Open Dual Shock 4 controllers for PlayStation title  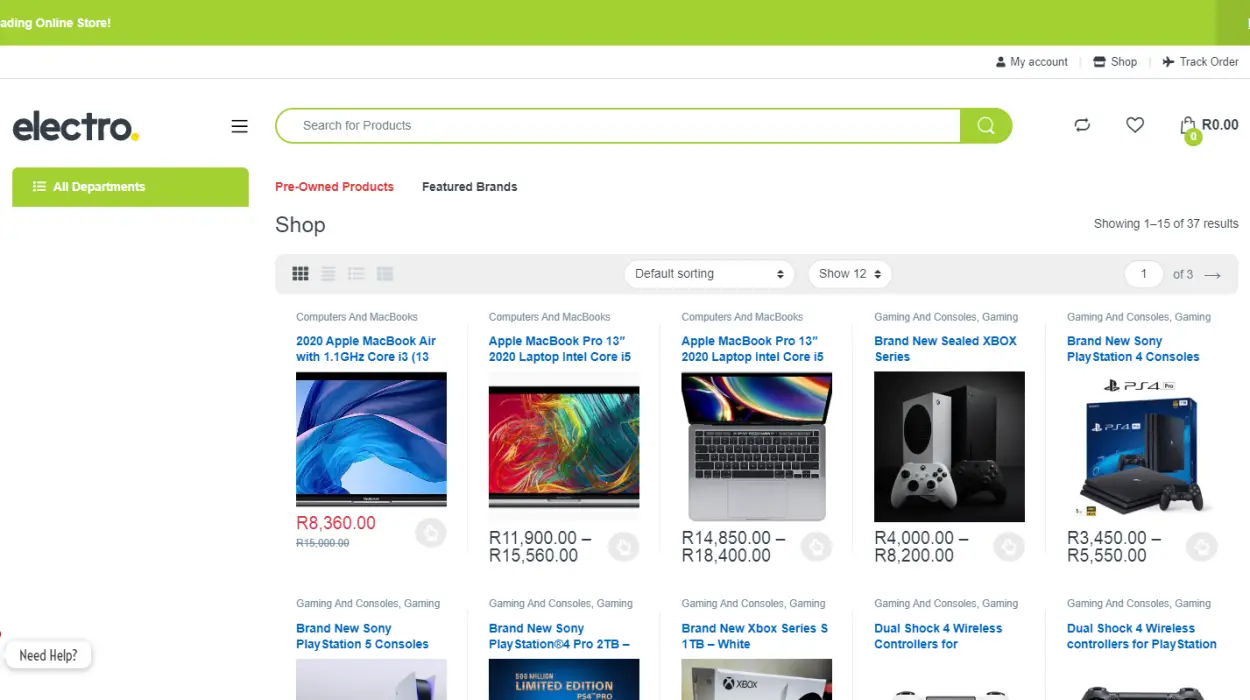tap(1142, 636)
